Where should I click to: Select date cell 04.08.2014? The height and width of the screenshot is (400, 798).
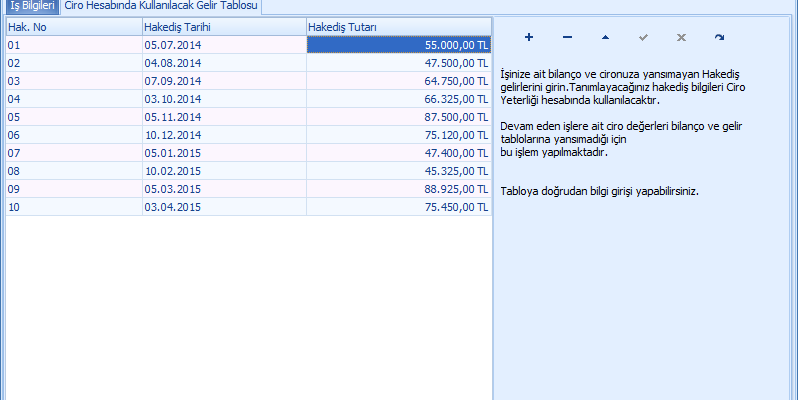tap(223, 63)
